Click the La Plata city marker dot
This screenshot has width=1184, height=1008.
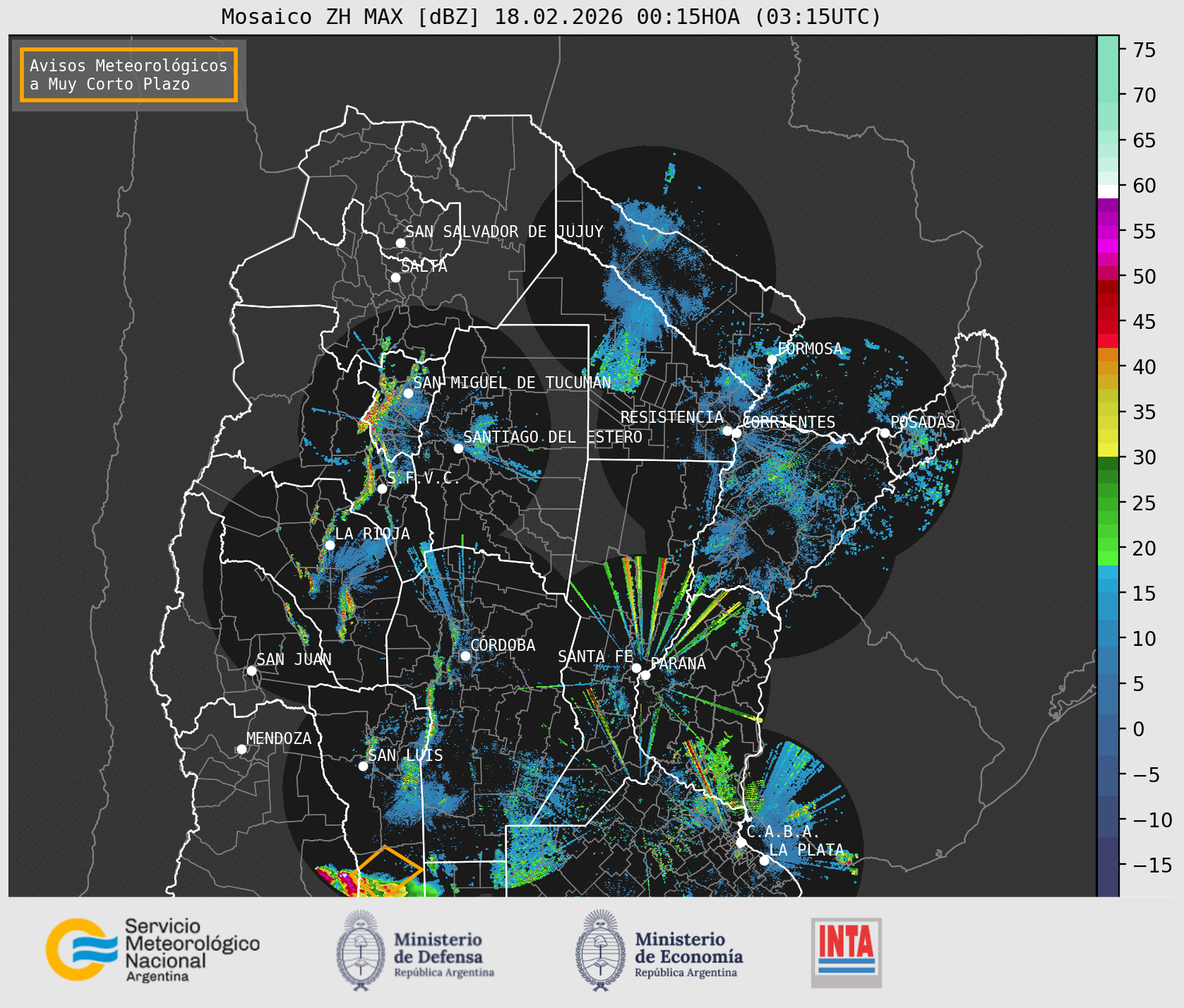[764, 860]
